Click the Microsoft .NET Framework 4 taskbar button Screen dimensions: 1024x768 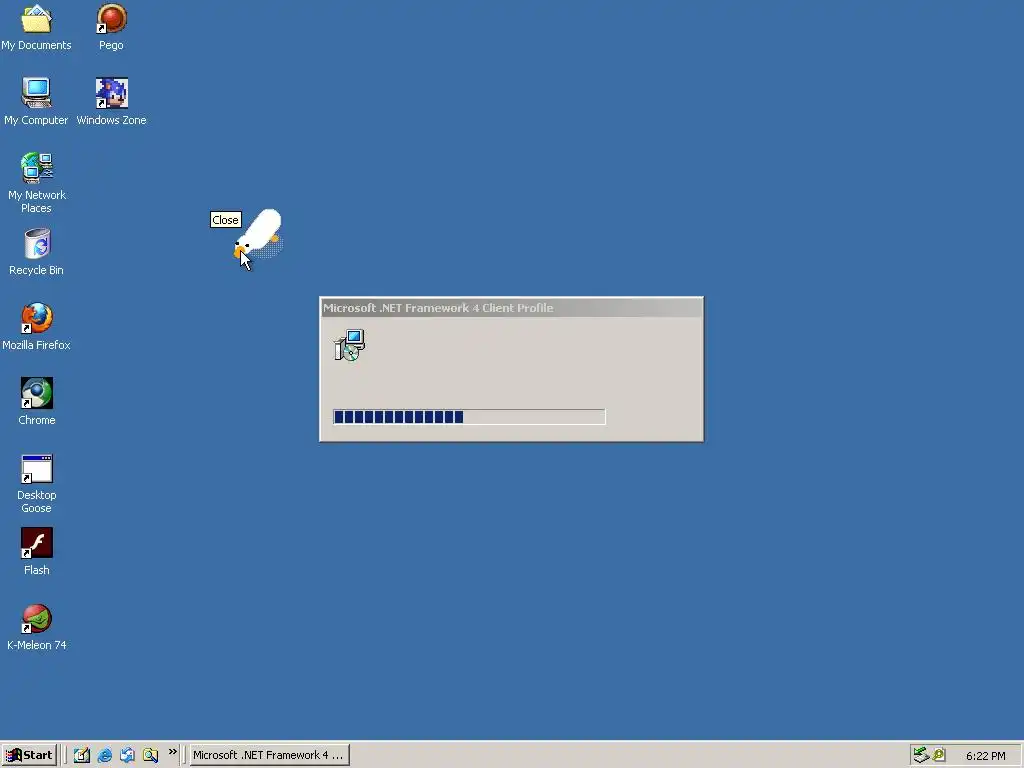[269, 755]
